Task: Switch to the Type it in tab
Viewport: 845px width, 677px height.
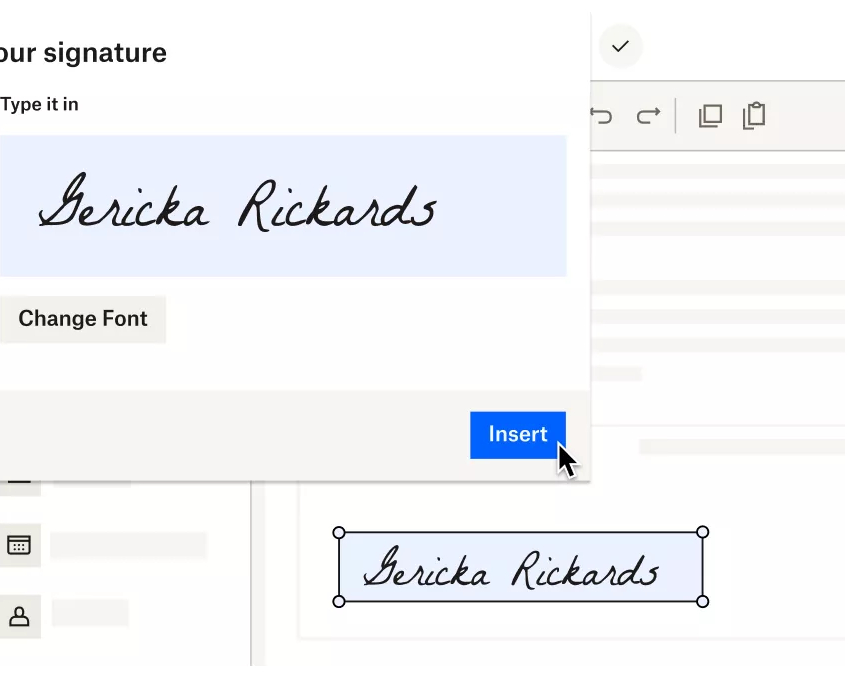Action: coord(40,104)
